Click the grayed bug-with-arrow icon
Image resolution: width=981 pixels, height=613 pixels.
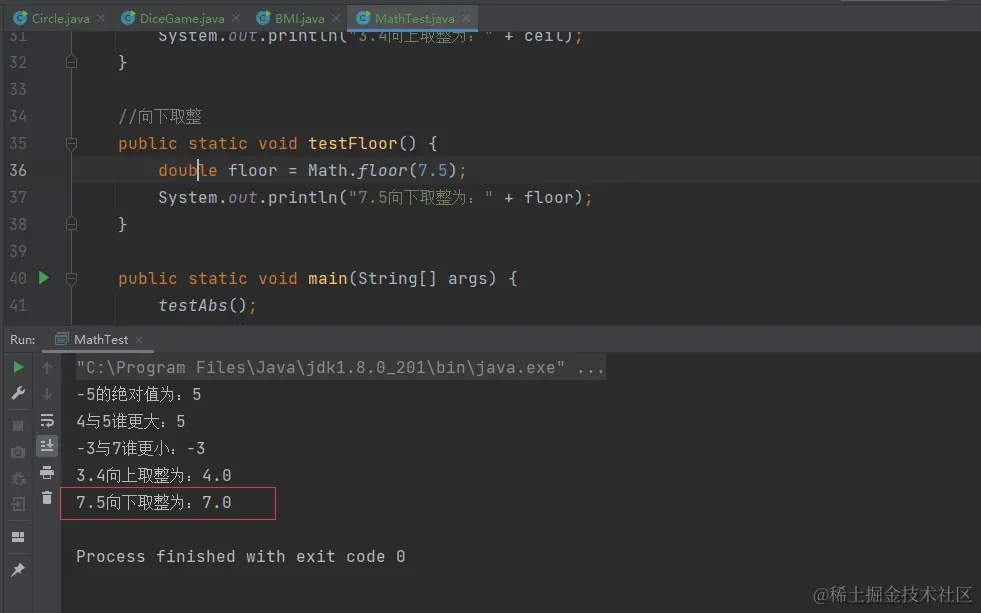click(x=18, y=479)
